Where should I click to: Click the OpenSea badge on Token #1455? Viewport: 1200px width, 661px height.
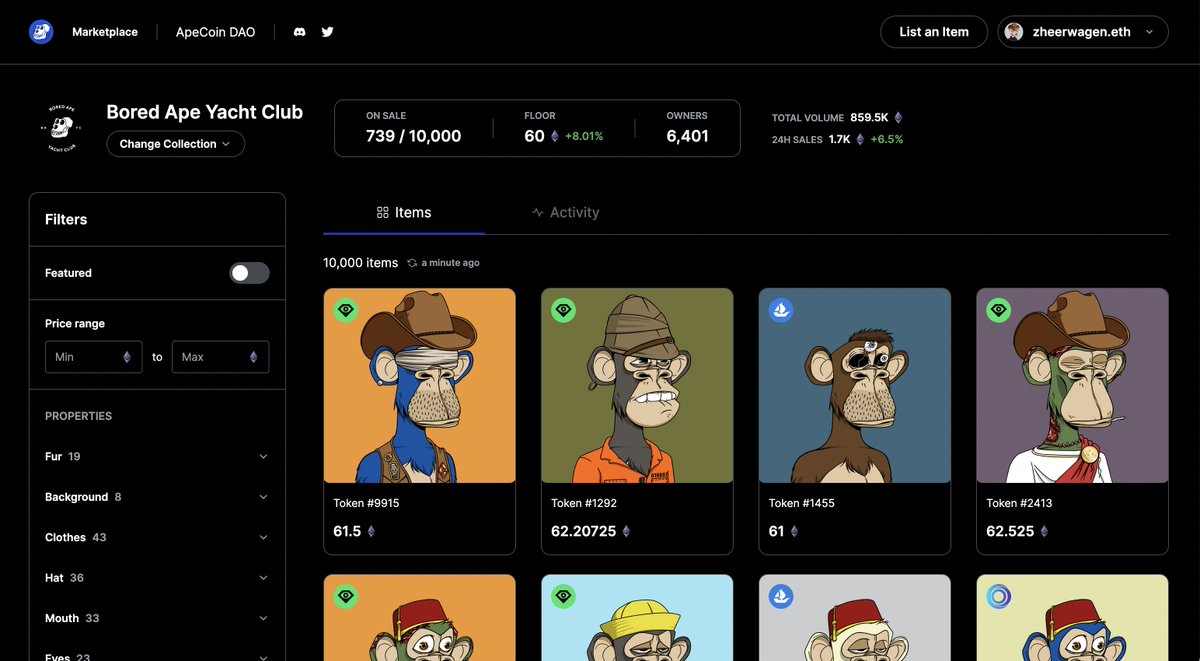(781, 311)
